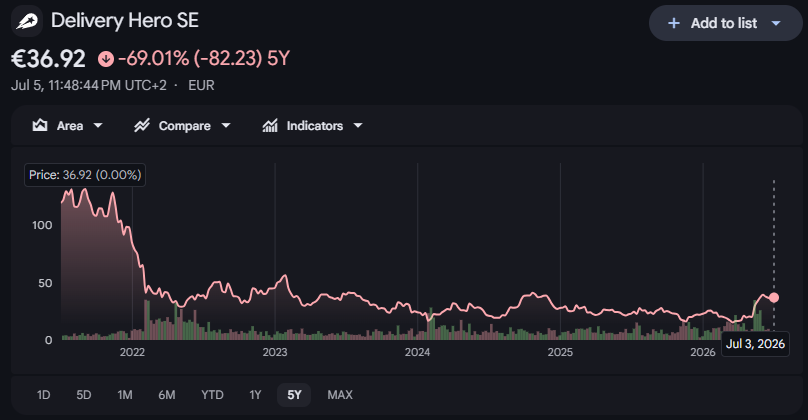Expand the Compare dropdown arrow

pos(226,125)
